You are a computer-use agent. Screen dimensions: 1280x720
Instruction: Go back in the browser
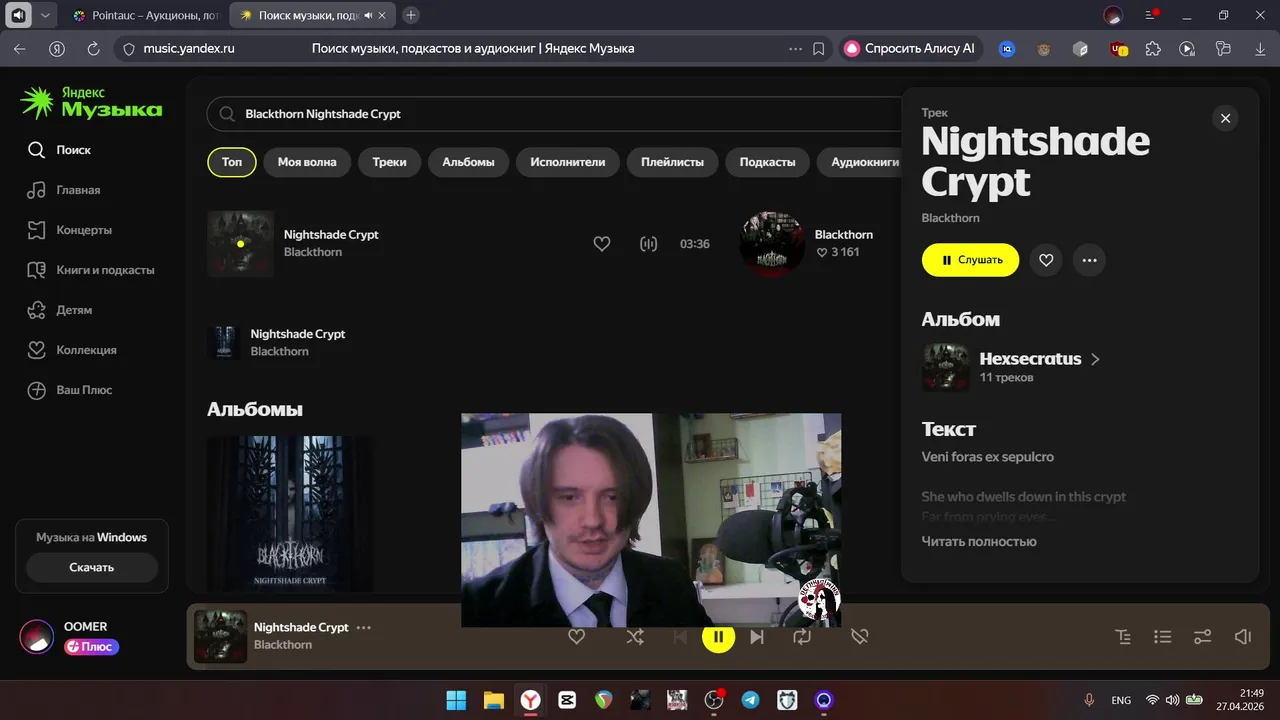(x=20, y=48)
